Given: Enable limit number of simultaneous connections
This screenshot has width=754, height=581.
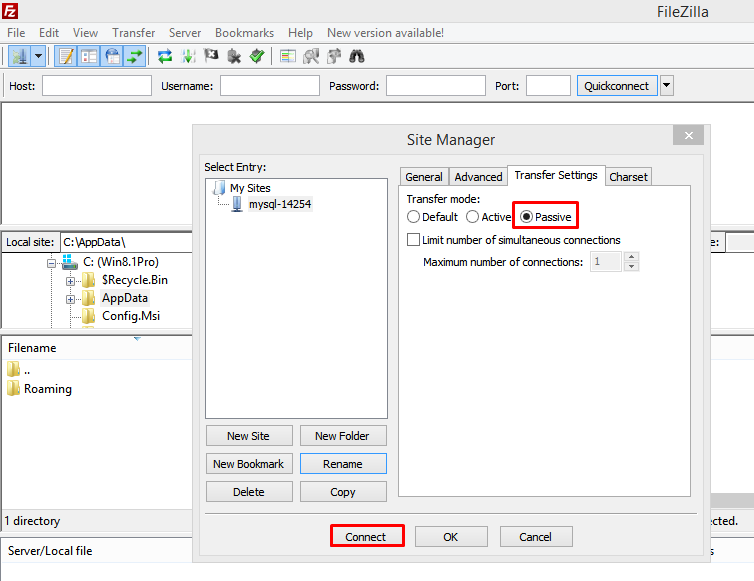Looking at the screenshot, I should pyautogui.click(x=413, y=240).
